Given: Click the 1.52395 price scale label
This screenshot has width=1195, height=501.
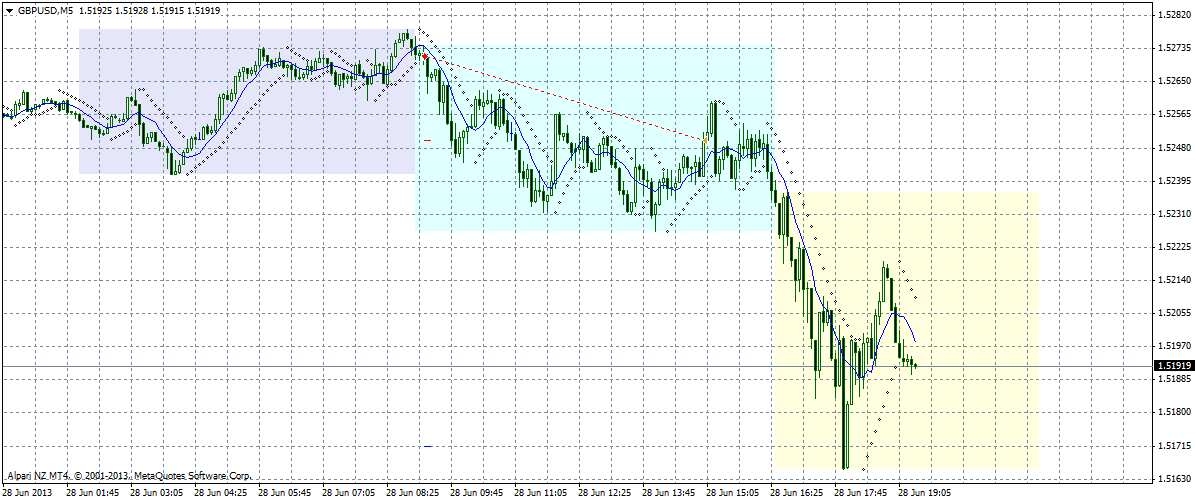Looking at the screenshot, I should pyautogui.click(x=1174, y=181).
